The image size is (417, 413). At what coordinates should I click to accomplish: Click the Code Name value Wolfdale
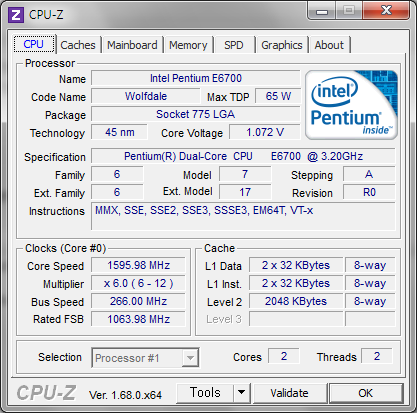tap(146, 96)
